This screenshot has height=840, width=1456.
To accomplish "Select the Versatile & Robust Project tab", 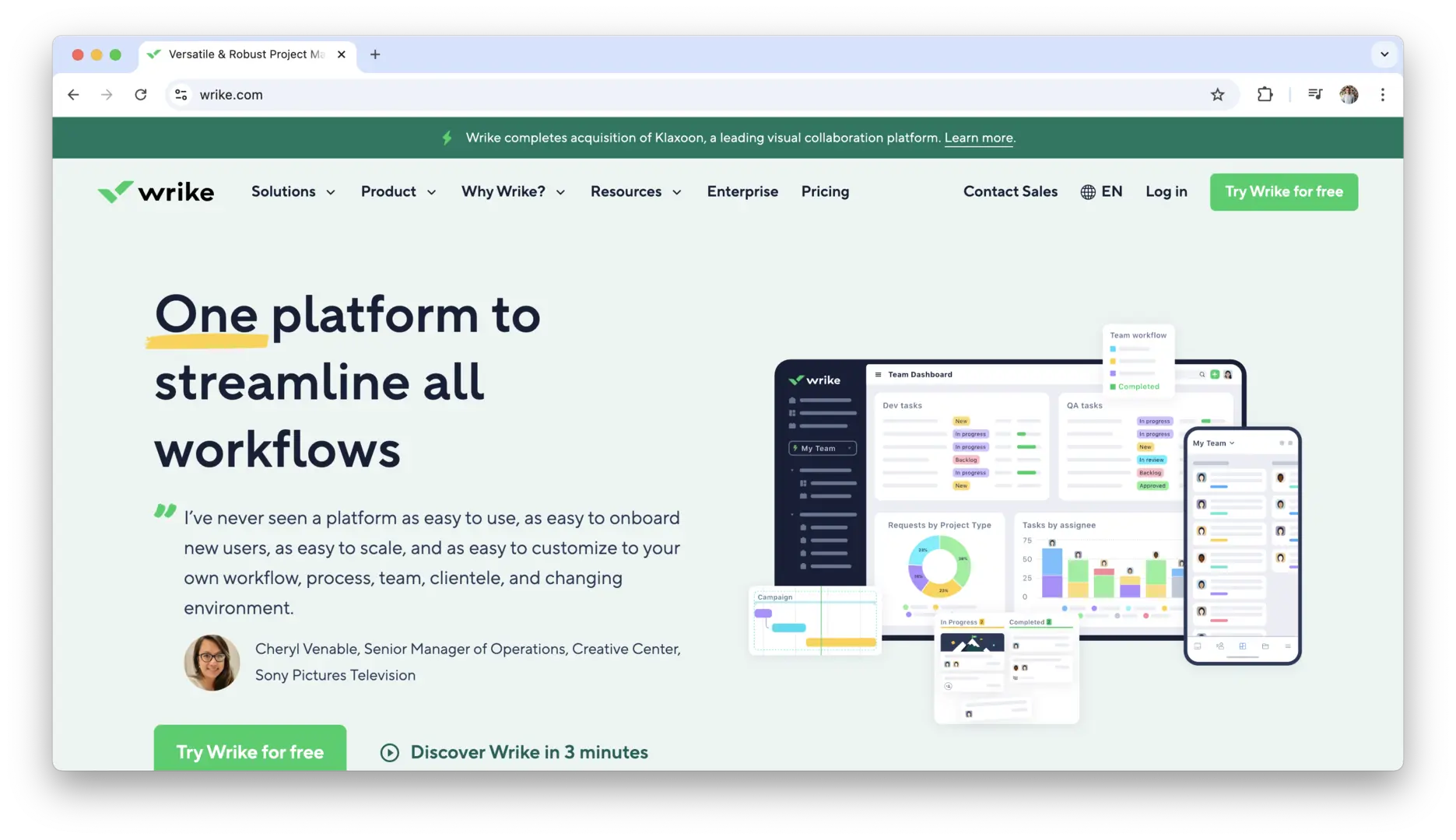I will click(x=247, y=54).
